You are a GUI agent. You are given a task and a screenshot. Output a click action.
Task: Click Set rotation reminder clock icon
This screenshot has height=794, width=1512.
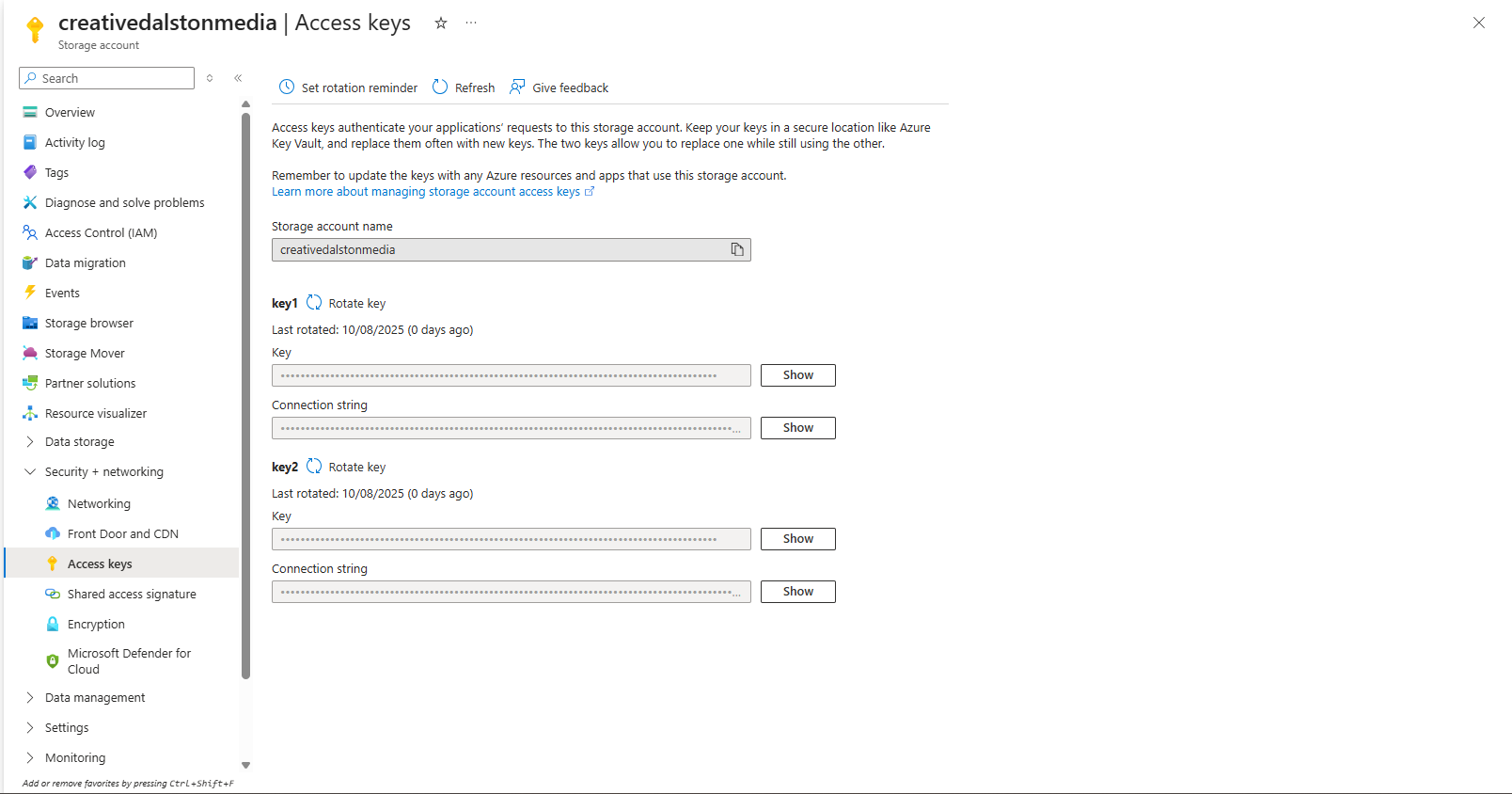[287, 87]
